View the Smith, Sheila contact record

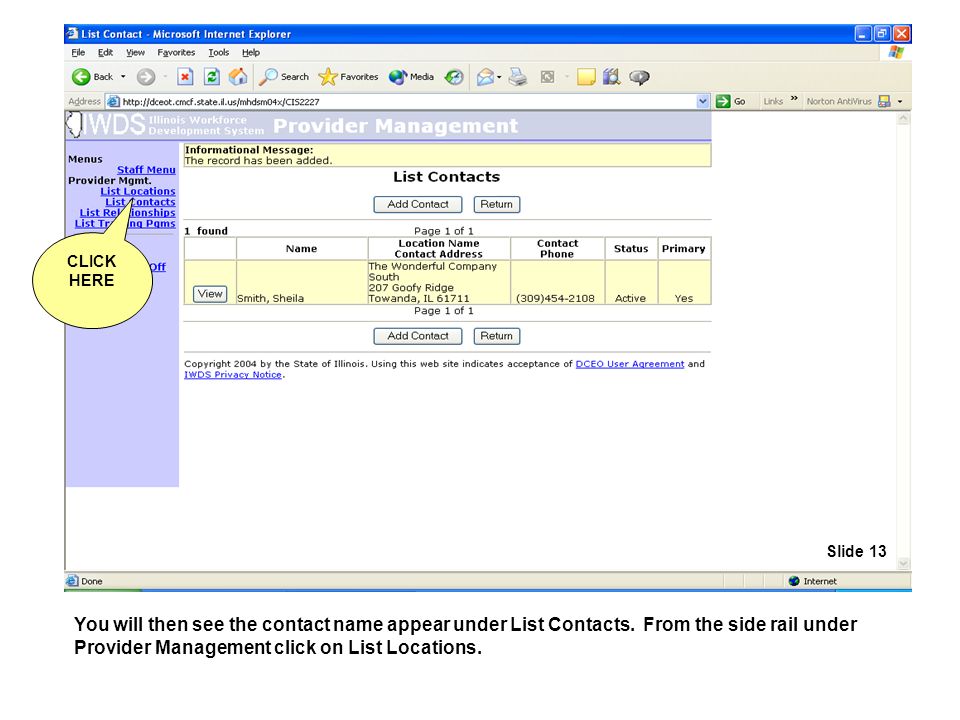pos(210,294)
